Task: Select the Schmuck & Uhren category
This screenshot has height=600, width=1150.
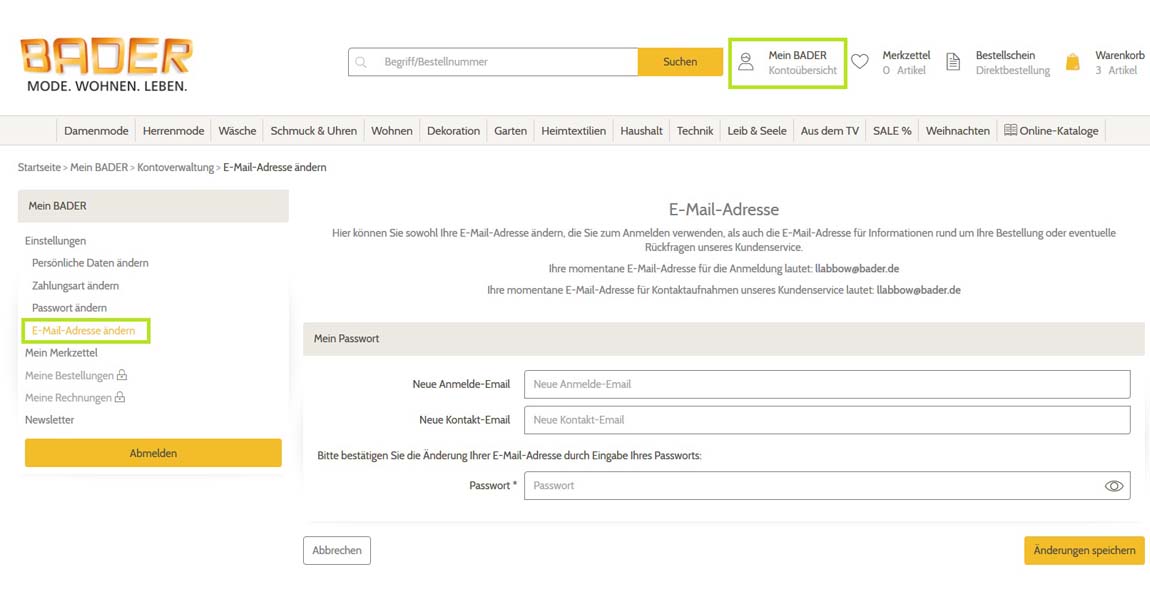Action: (x=313, y=131)
